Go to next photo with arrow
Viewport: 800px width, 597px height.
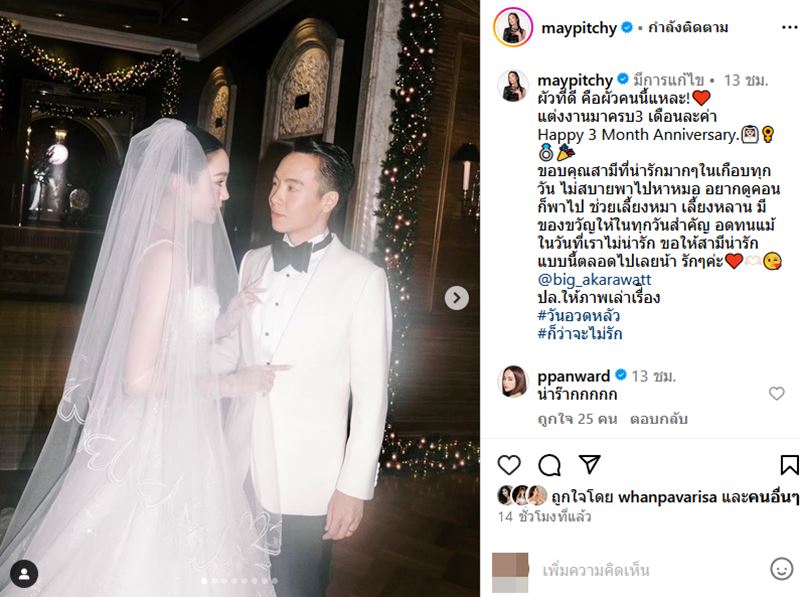[x=456, y=297]
